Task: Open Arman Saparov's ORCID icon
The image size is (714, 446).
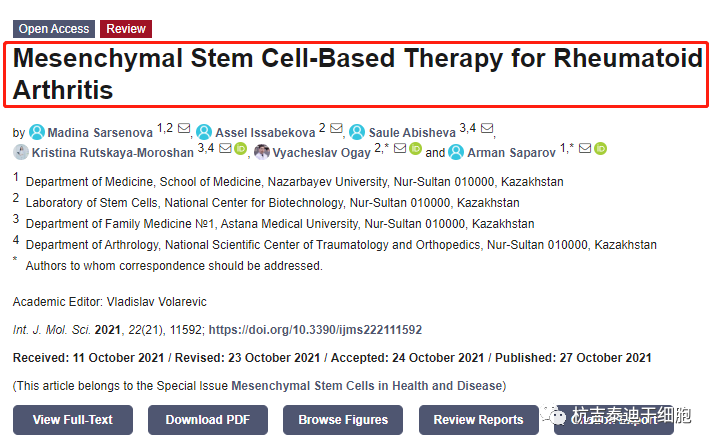Action: coord(600,150)
